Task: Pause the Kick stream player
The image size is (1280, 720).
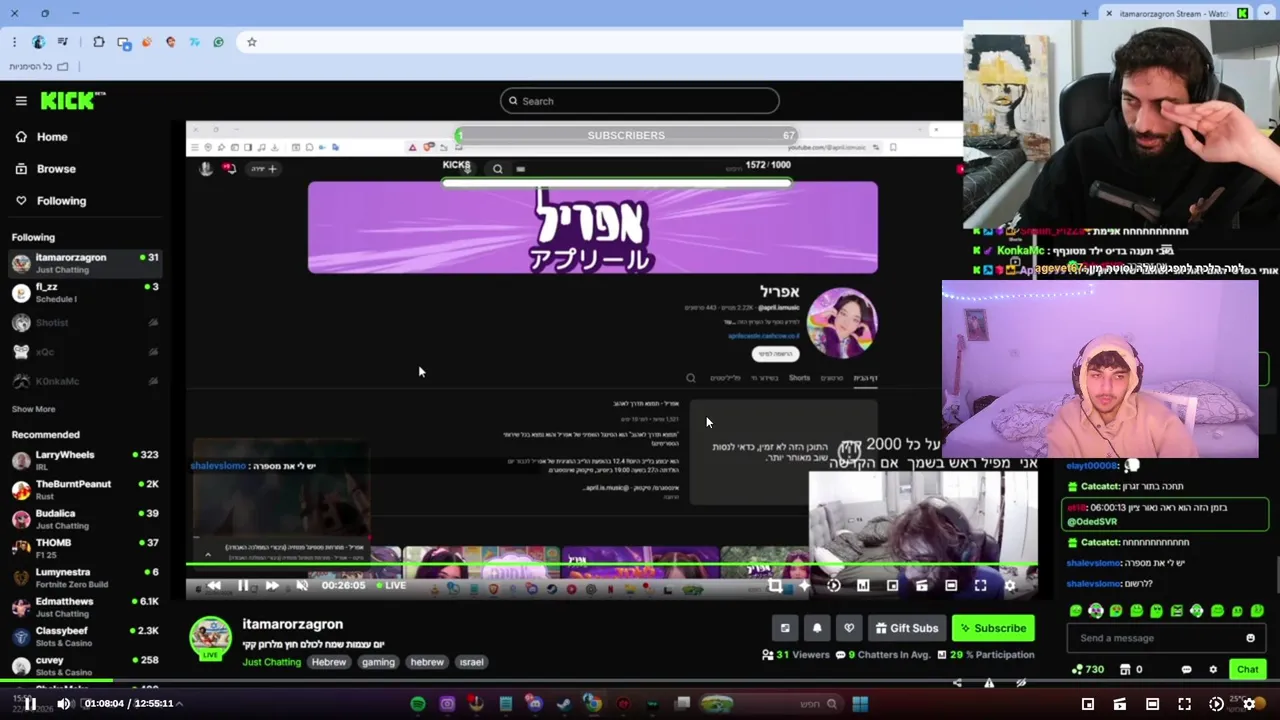Action: tap(243, 586)
